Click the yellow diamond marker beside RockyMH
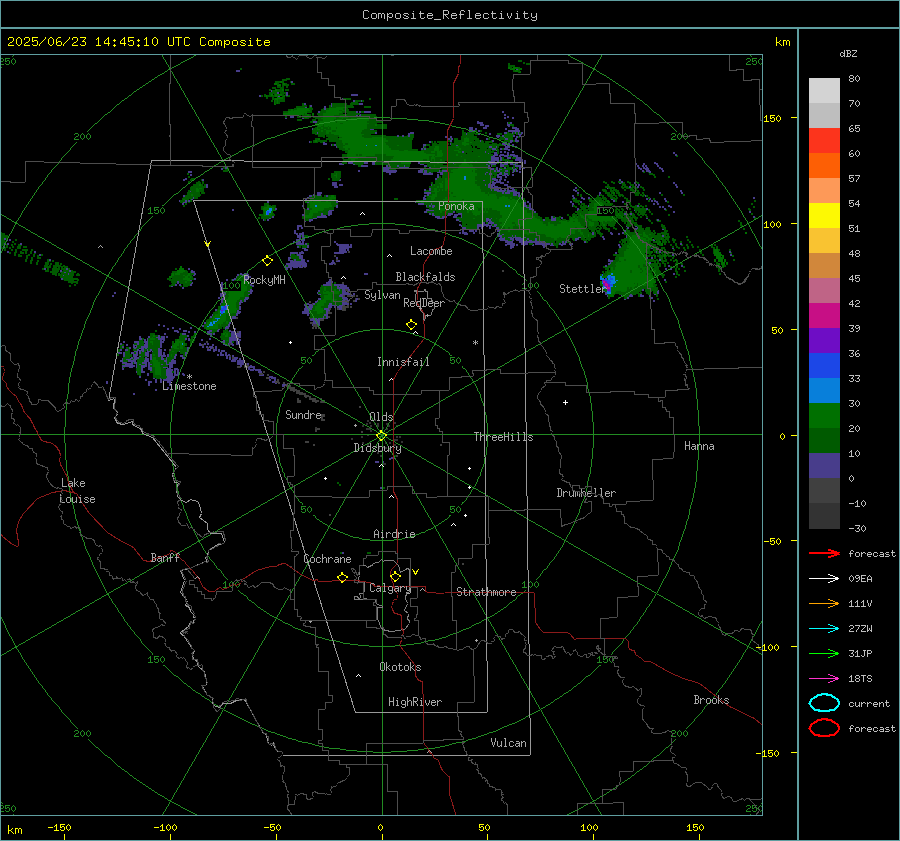The width and height of the screenshot is (900, 841). coord(267,261)
